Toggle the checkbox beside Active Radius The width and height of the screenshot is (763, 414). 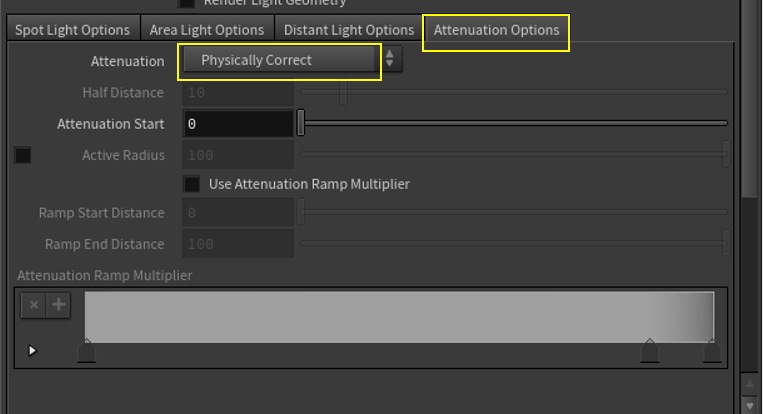point(23,155)
